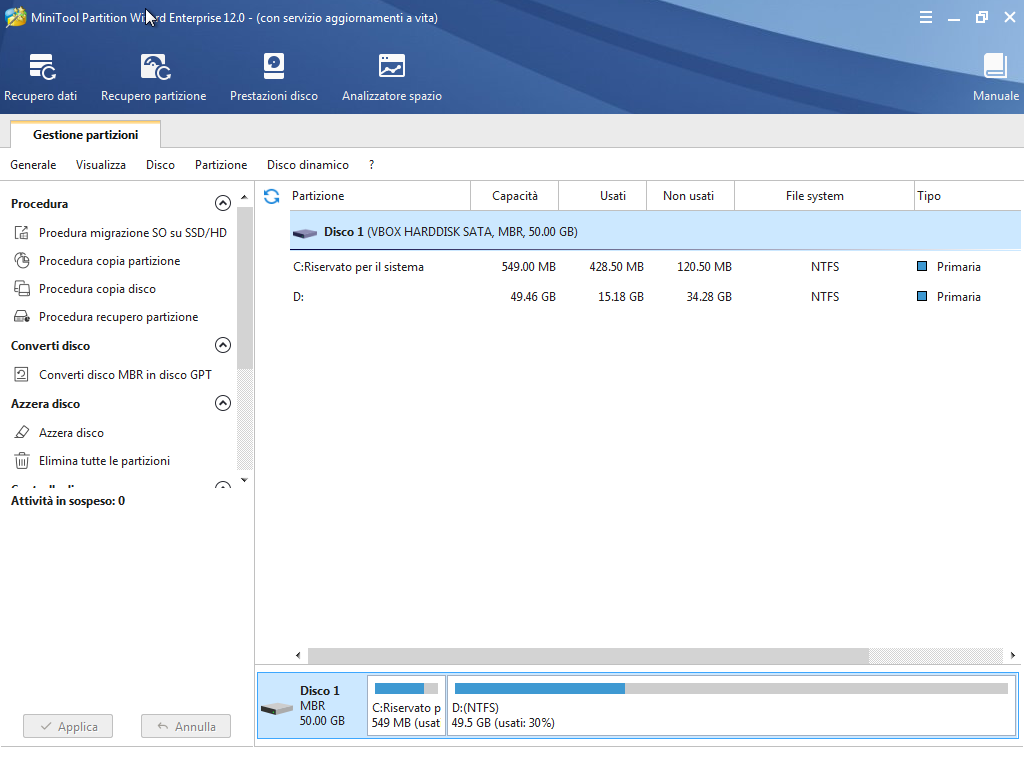Click the Procedura copia partizione icon
This screenshot has width=1024, height=768.
[x=22, y=261]
